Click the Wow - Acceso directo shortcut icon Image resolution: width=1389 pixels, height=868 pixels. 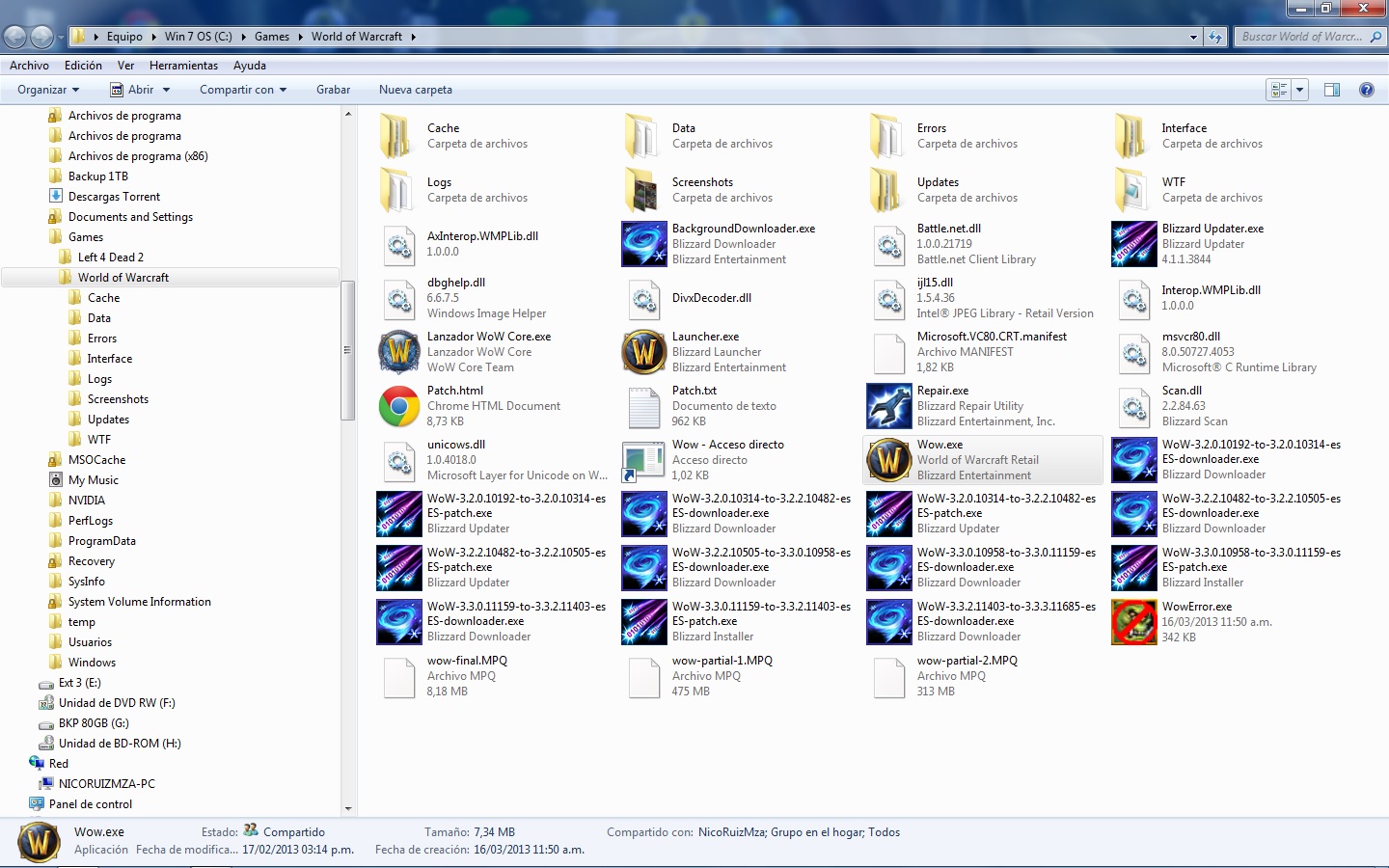[643, 460]
